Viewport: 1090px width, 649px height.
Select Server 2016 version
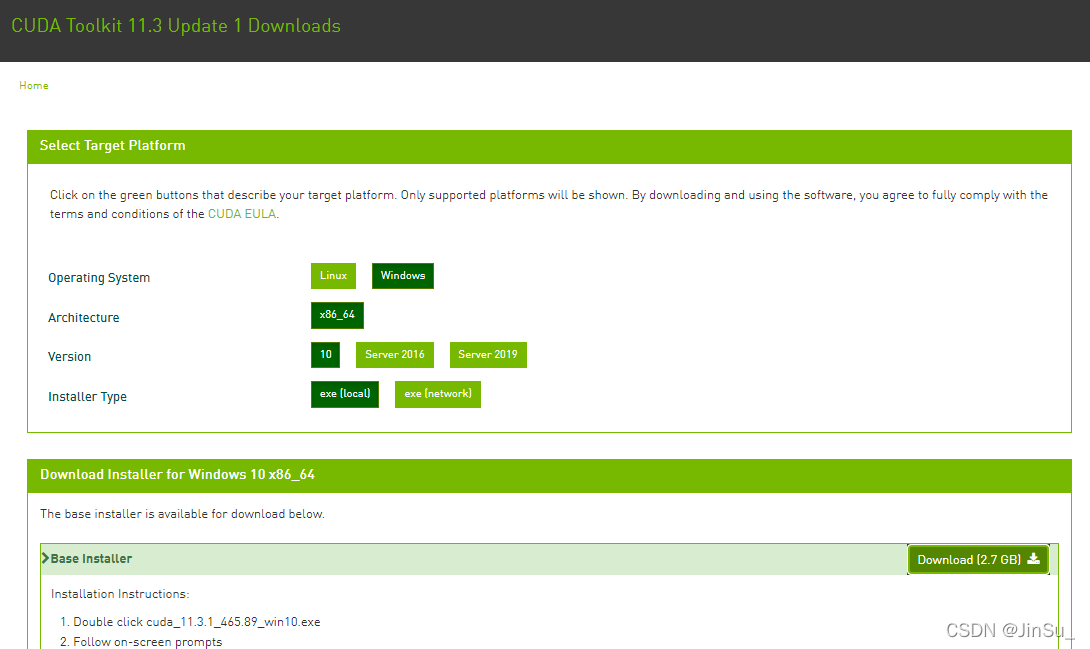tap(395, 354)
